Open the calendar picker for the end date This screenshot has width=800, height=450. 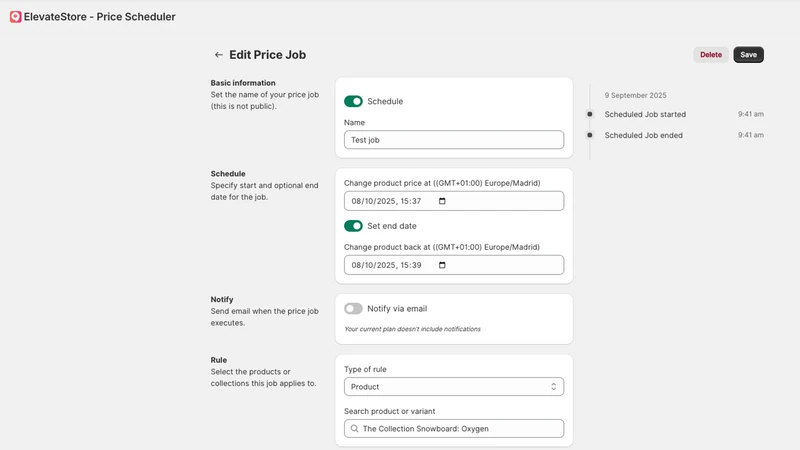point(442,265)
